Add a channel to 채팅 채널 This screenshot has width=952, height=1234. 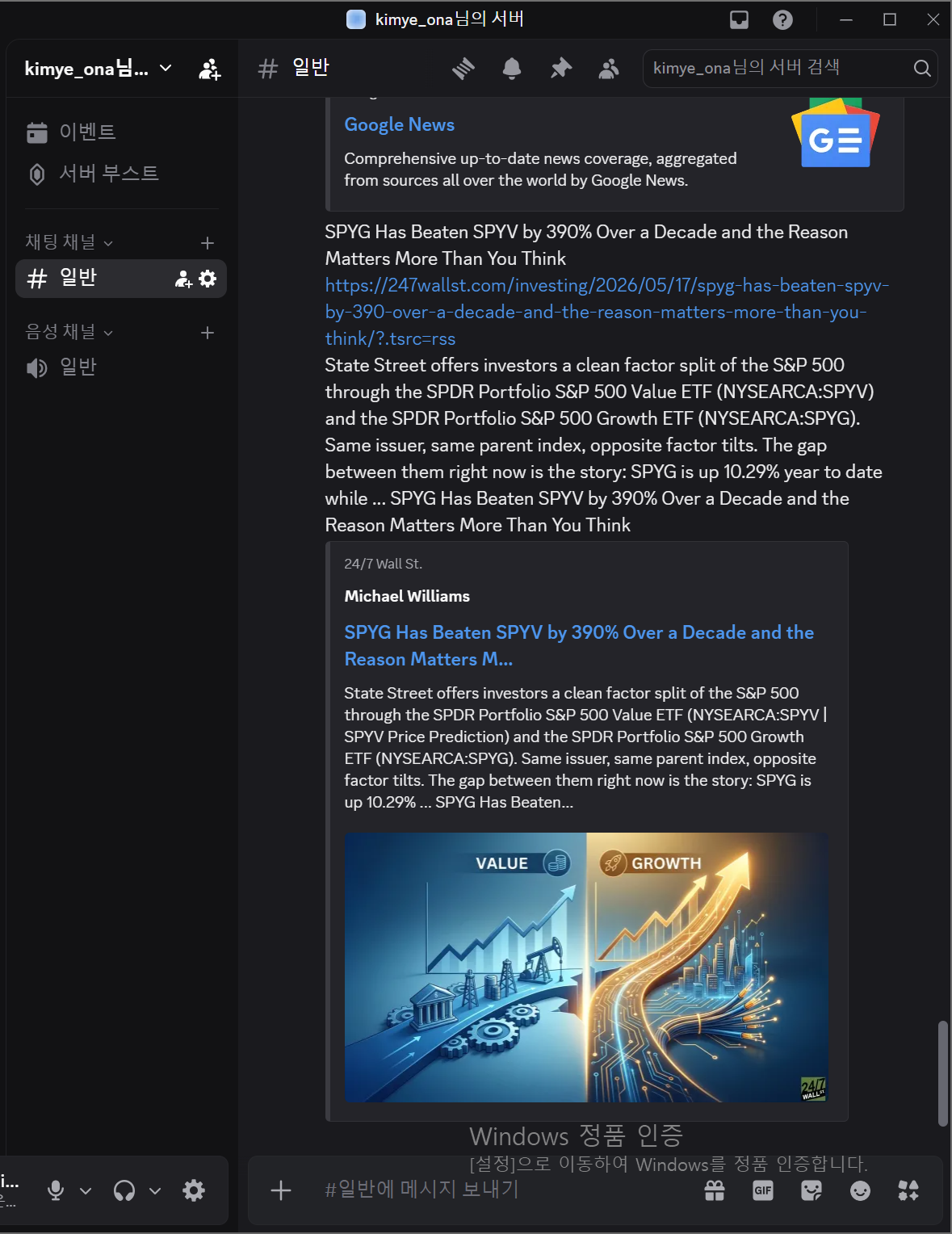(x=208, y=243)
